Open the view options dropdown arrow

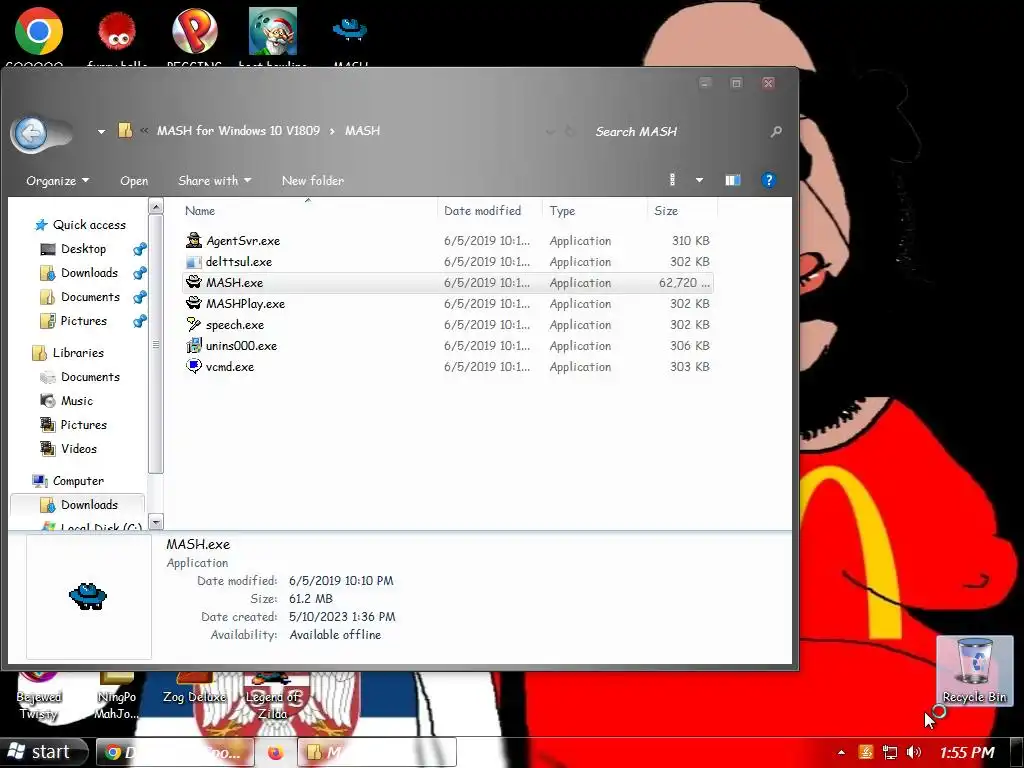699,180
